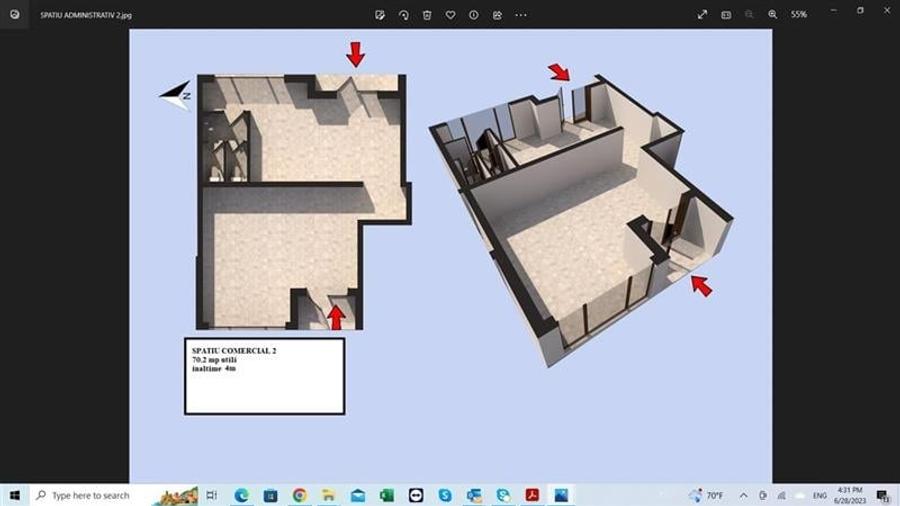Delete the photo with the trash icon

(427, 15)
